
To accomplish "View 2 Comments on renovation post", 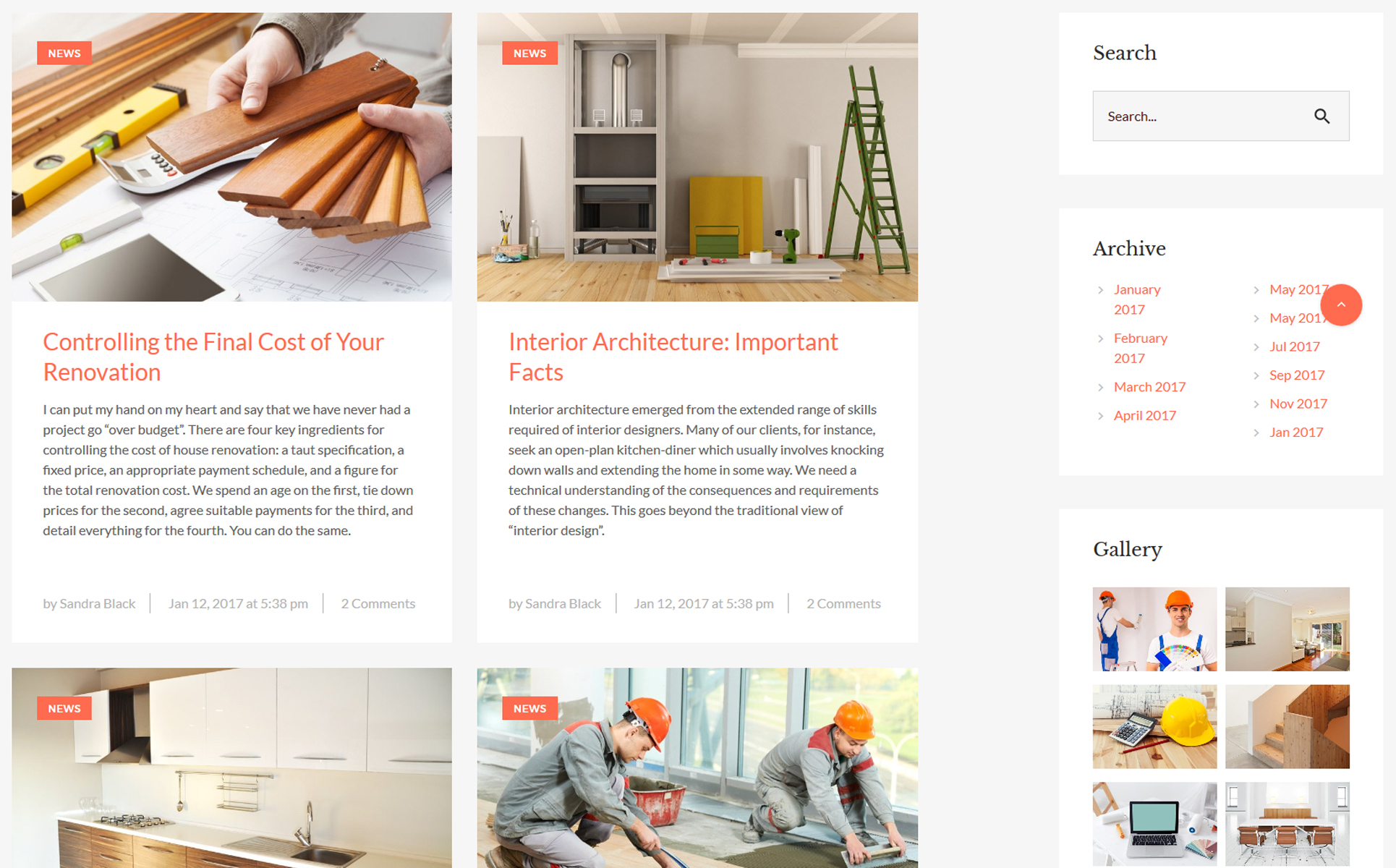I will pos(378,604).
